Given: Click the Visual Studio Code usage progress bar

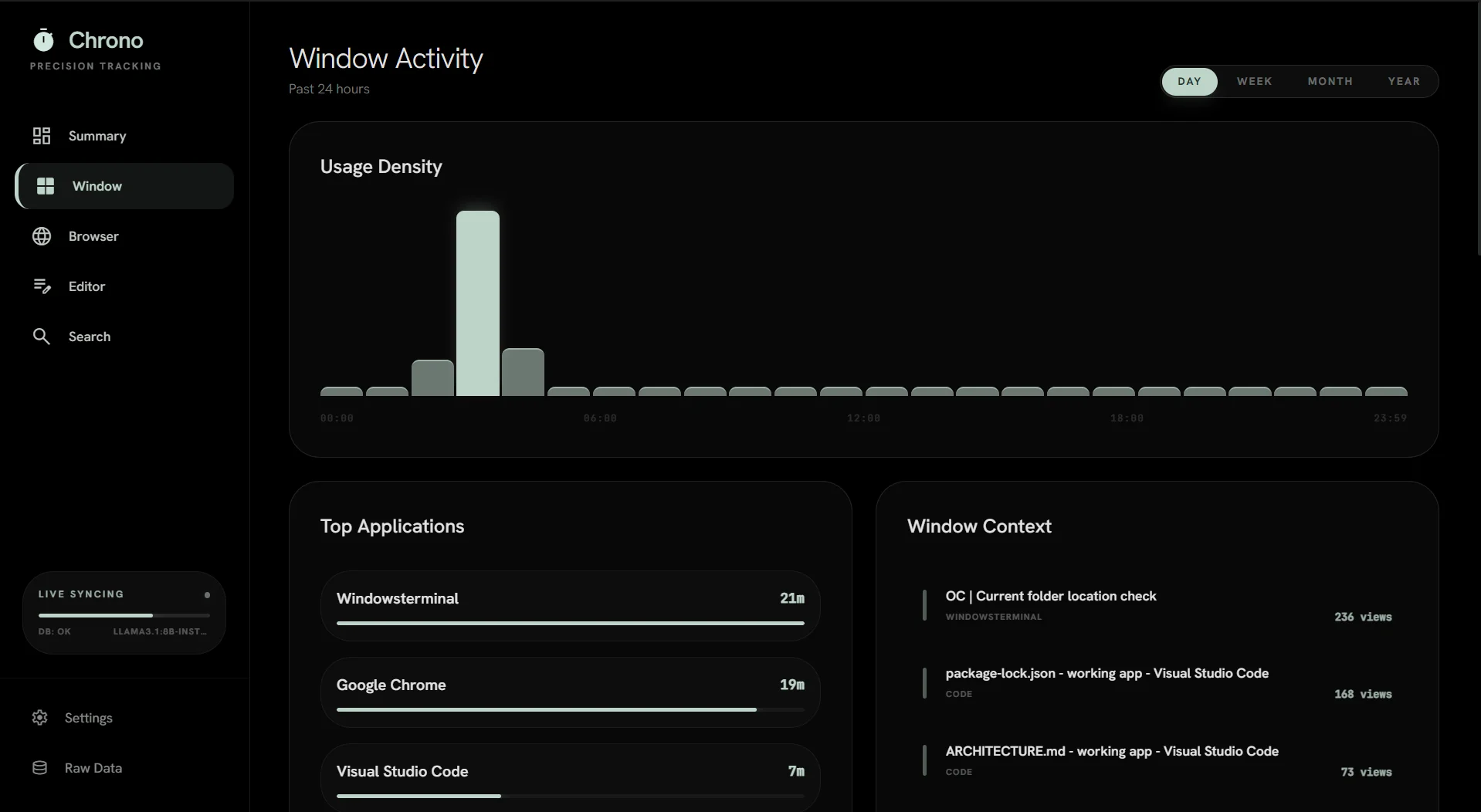Looking at the screenshot, I should pyautogui.click(x=571, y=796).
